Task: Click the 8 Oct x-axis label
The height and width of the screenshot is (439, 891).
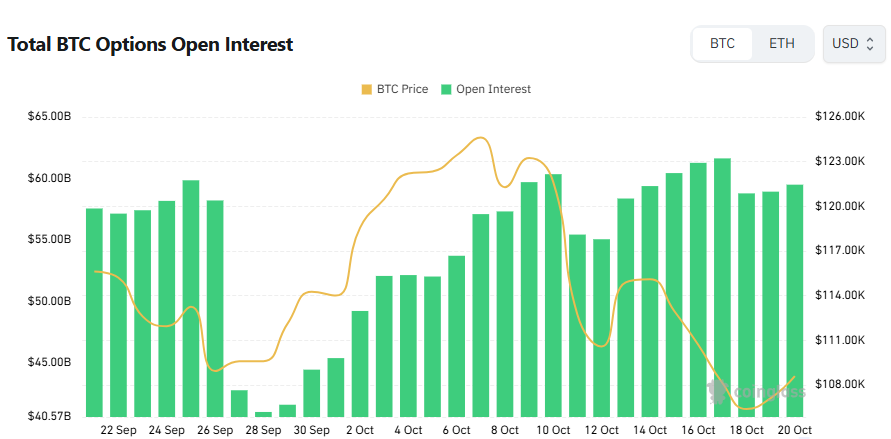Action: (x=504, y=430)
